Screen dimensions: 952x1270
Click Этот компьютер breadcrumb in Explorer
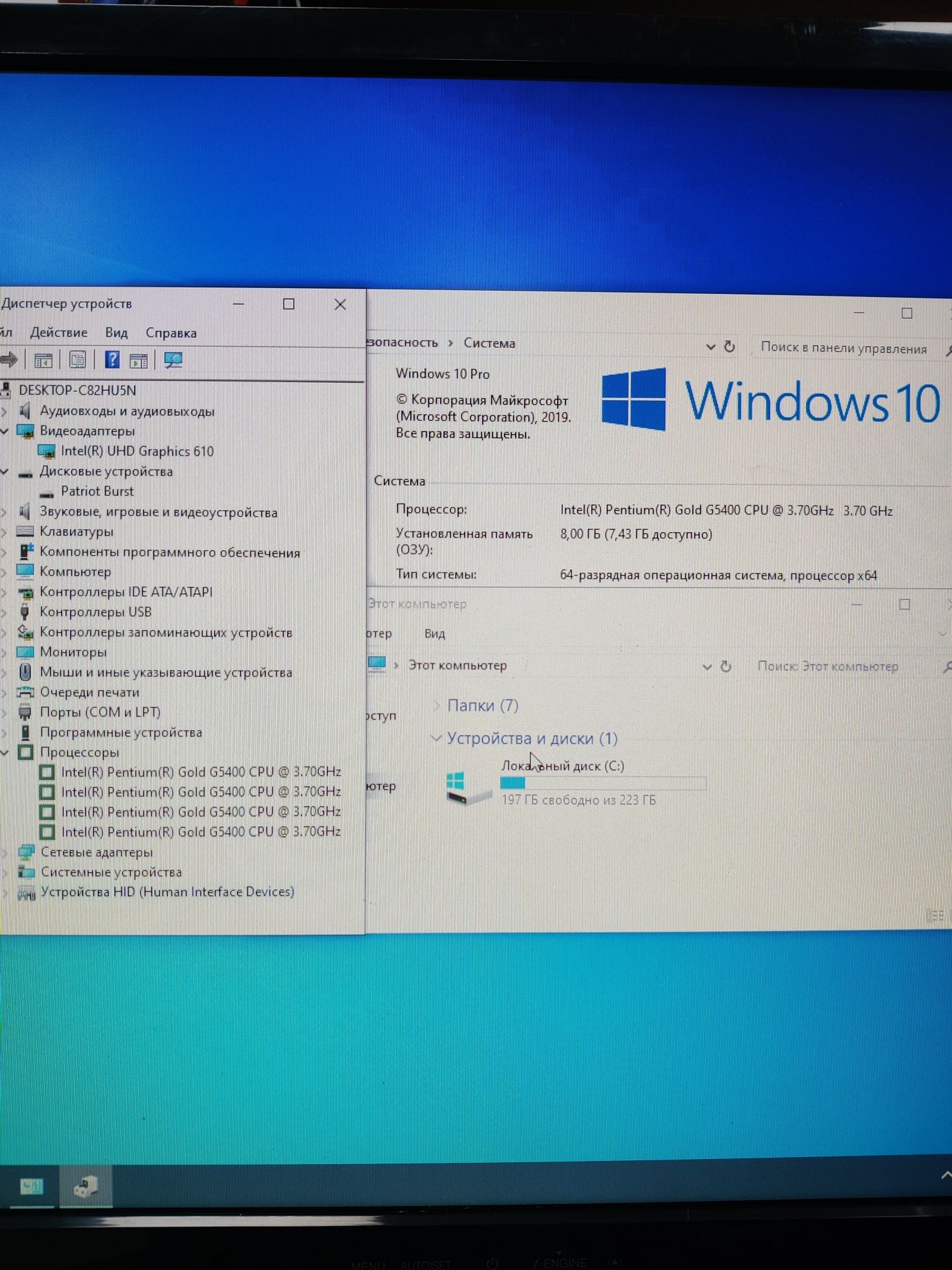click(x=458, y=665)
